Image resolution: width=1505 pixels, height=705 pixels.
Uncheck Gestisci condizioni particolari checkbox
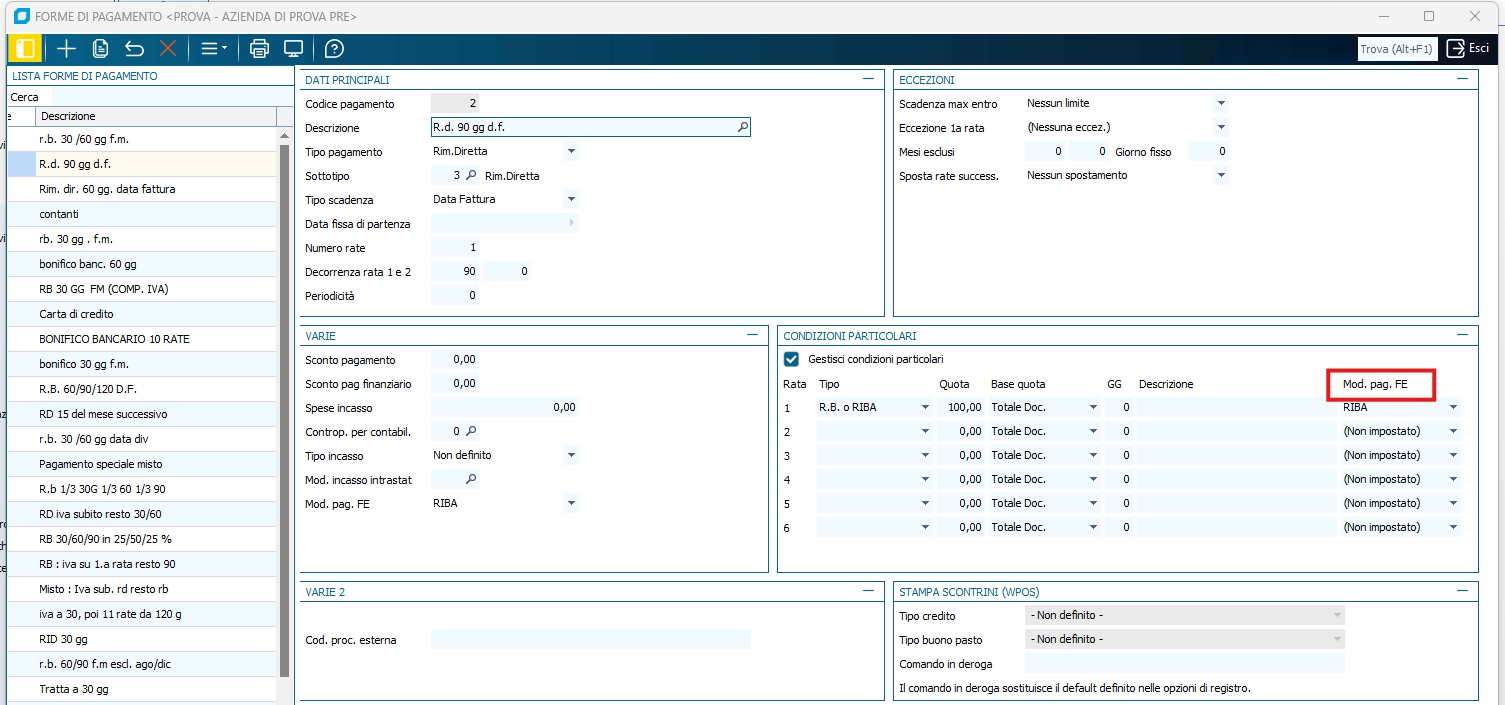tap(792, 359)
